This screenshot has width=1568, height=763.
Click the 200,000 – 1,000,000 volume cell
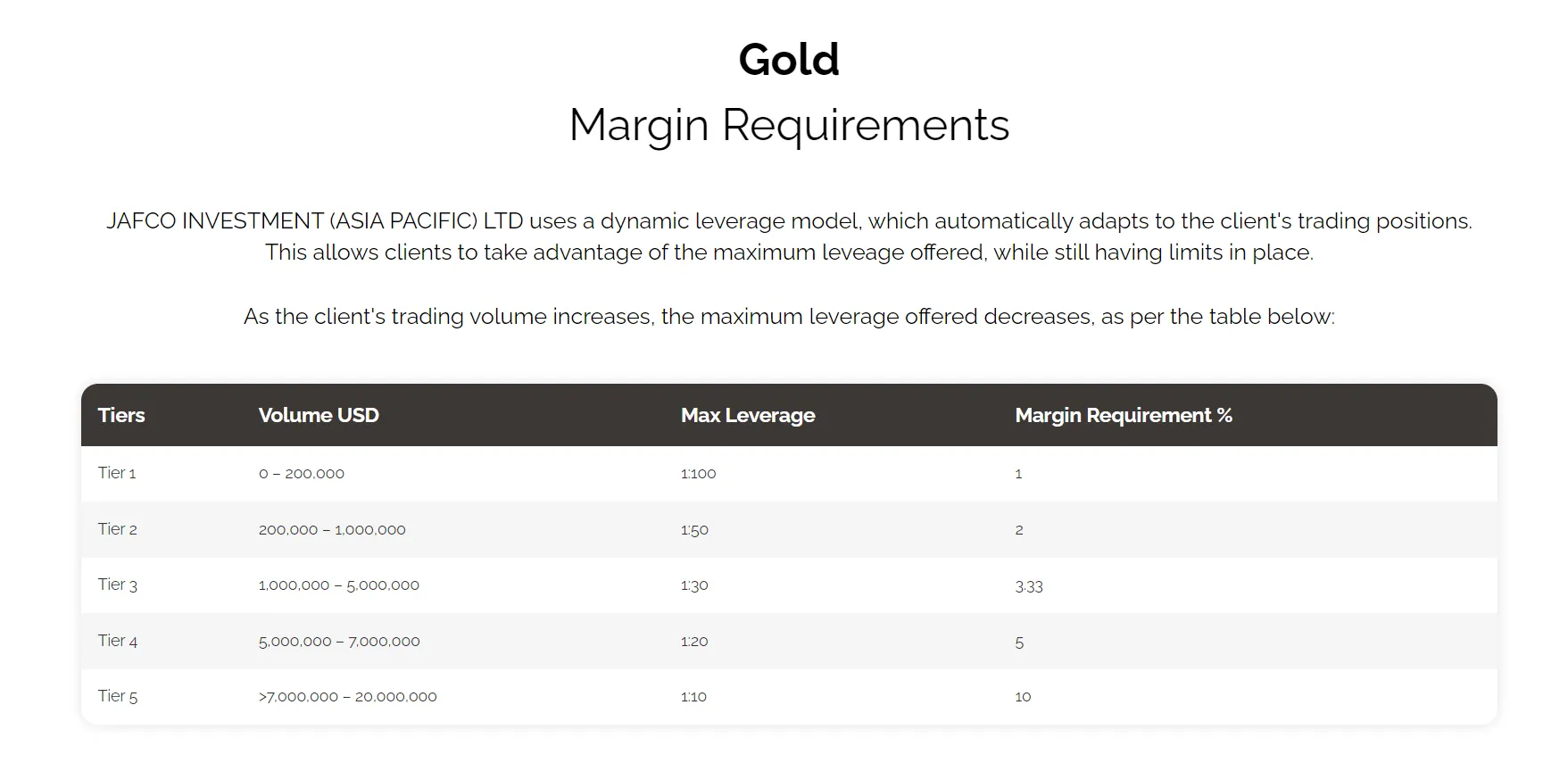[332, 530]
